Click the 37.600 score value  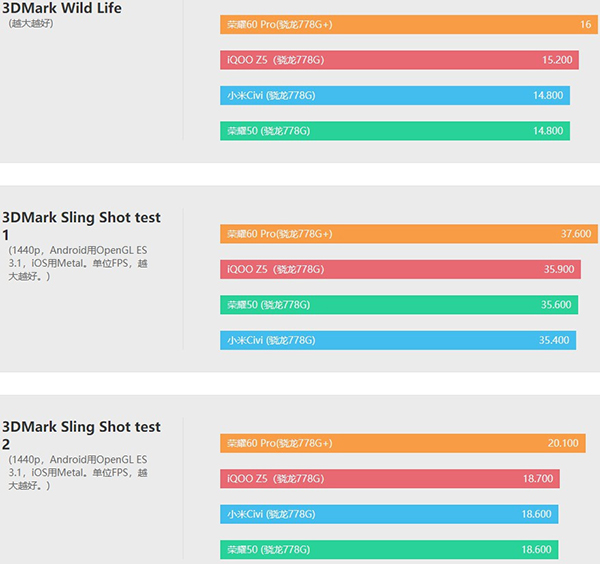pos(575,234)
